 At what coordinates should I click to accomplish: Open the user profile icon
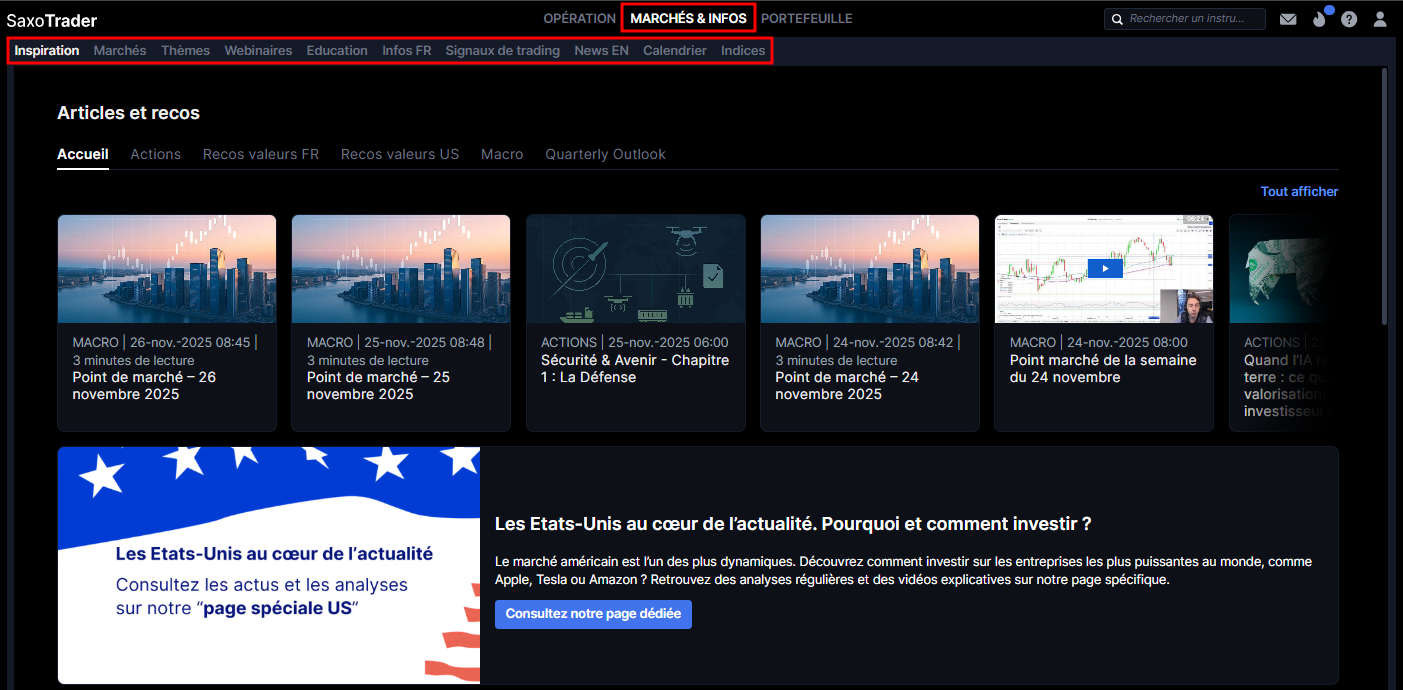(1380, 19)
